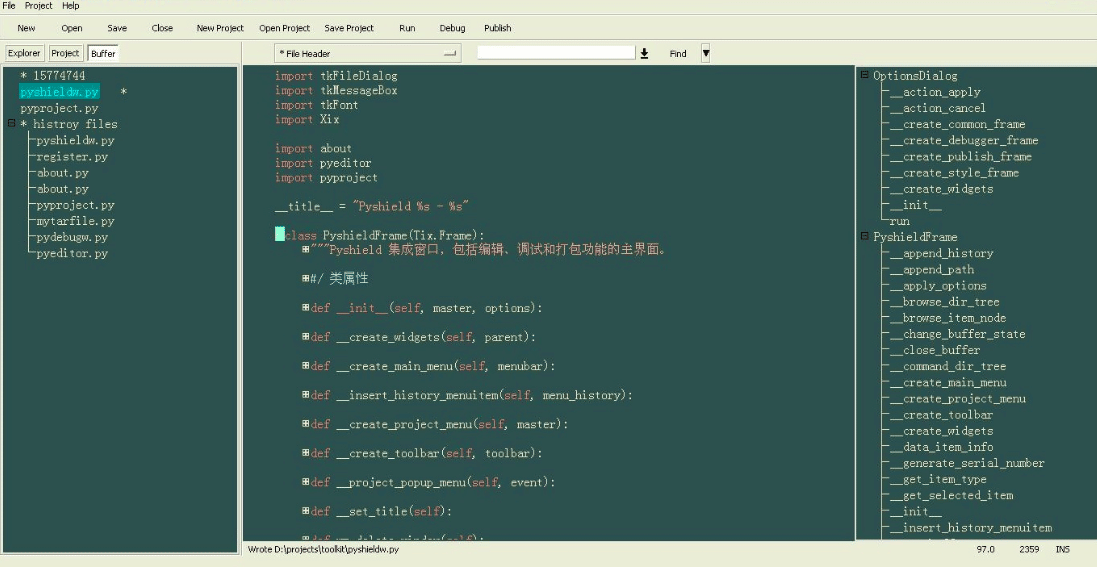Jump to __create_publish_frame in outline

tap(961, 156)
